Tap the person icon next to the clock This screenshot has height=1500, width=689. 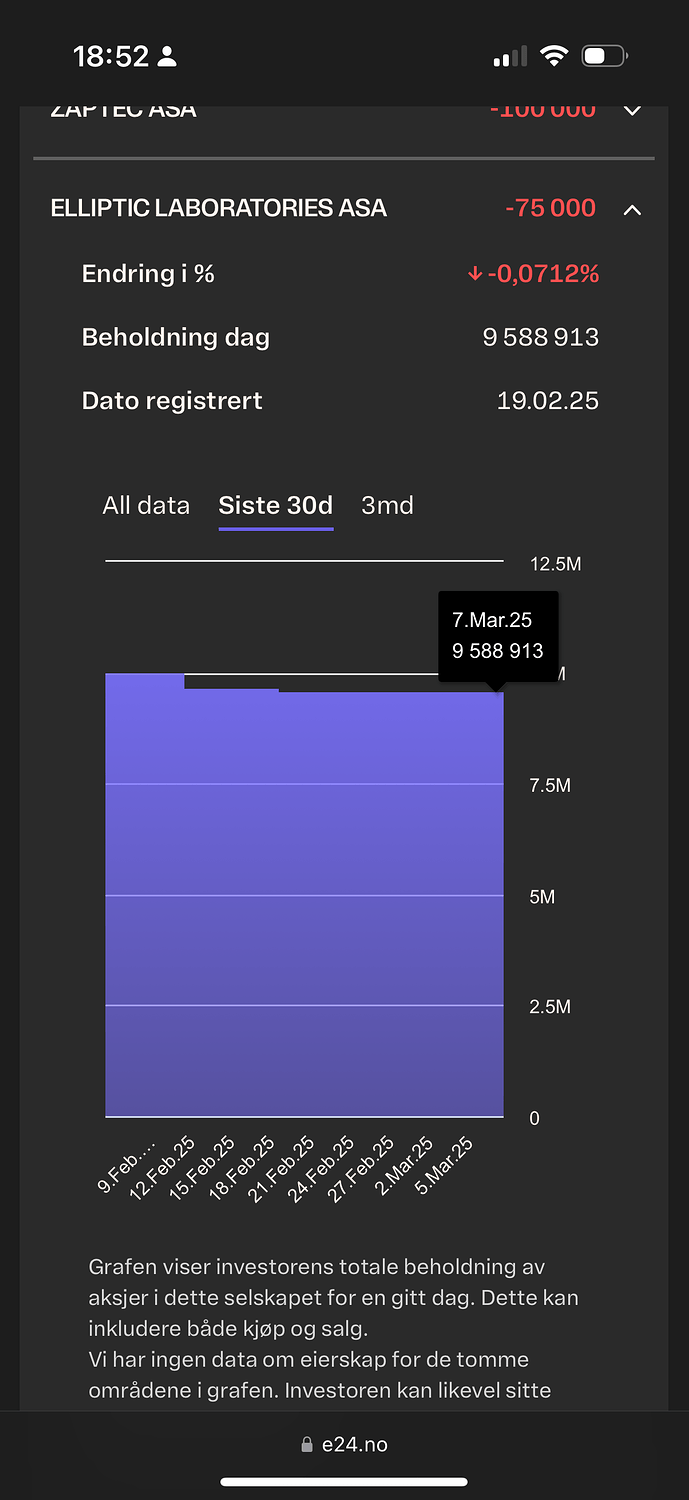167,57
